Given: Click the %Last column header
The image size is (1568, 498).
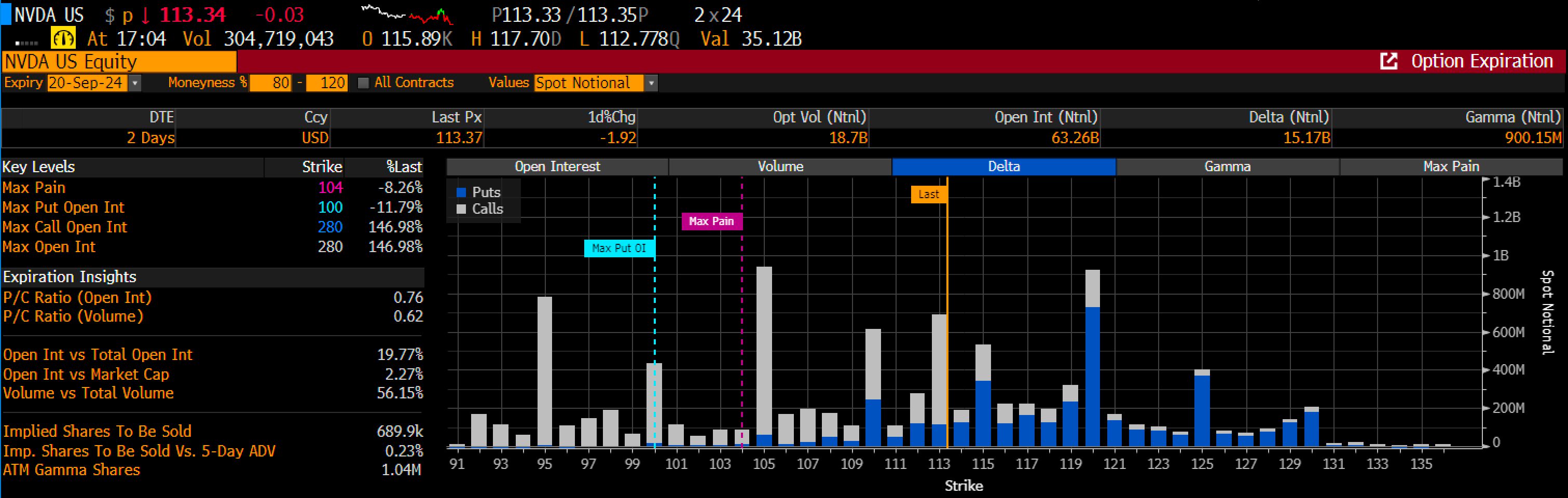Looking at the screenshot, I should click(404, 167).
